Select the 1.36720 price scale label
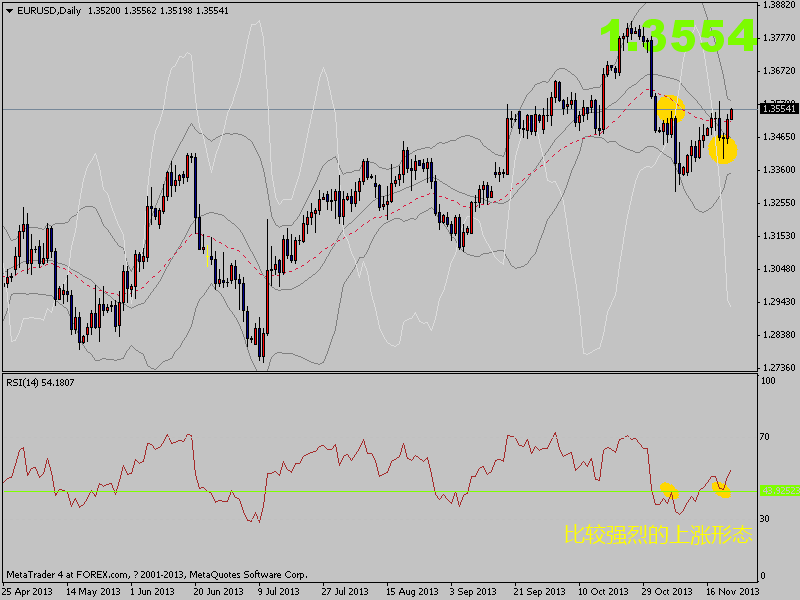800x600 pixels. point(779,71)
